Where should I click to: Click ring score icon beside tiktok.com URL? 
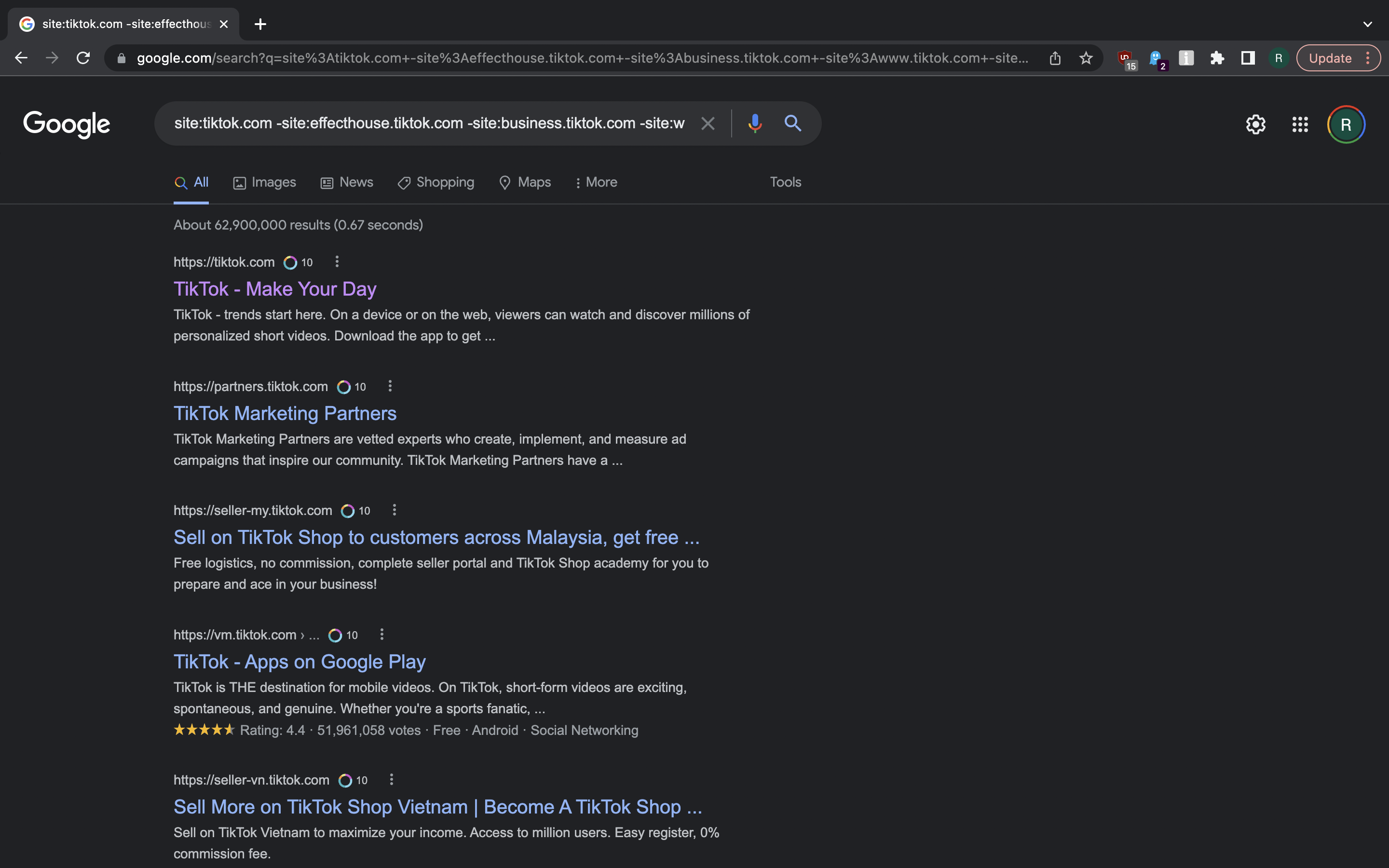290,262
